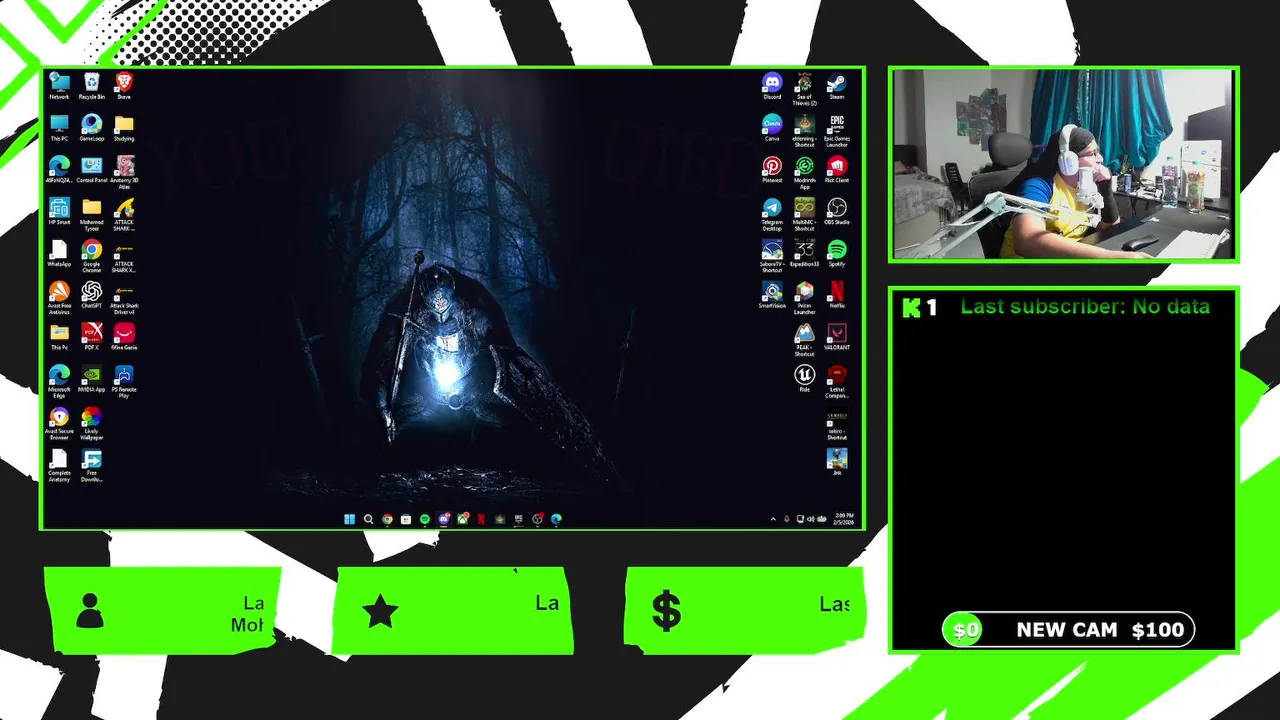Open Avast Free Antivirus desktop icon
This screenshot has width=1280, height=720.
click(x=59, y=298)
